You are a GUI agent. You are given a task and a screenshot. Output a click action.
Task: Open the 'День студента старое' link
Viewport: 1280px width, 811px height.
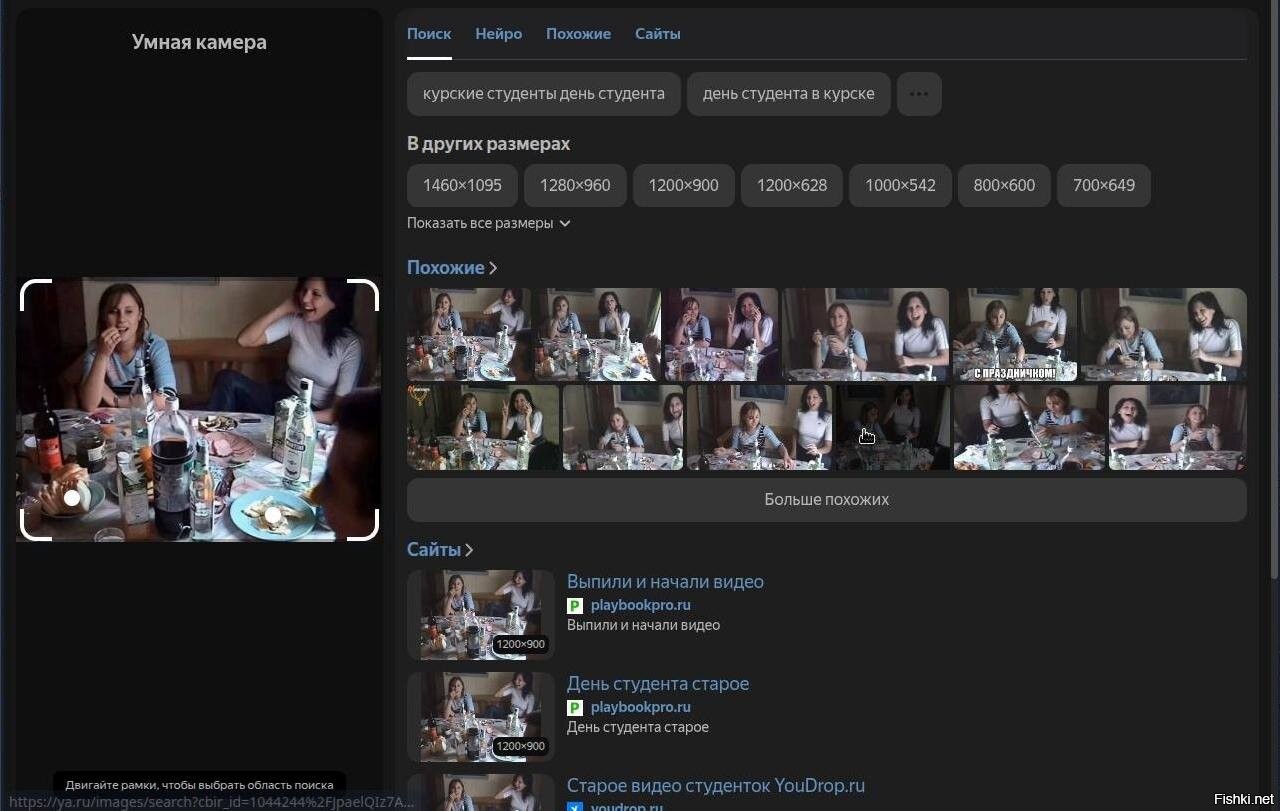click(x=658, y=684)
